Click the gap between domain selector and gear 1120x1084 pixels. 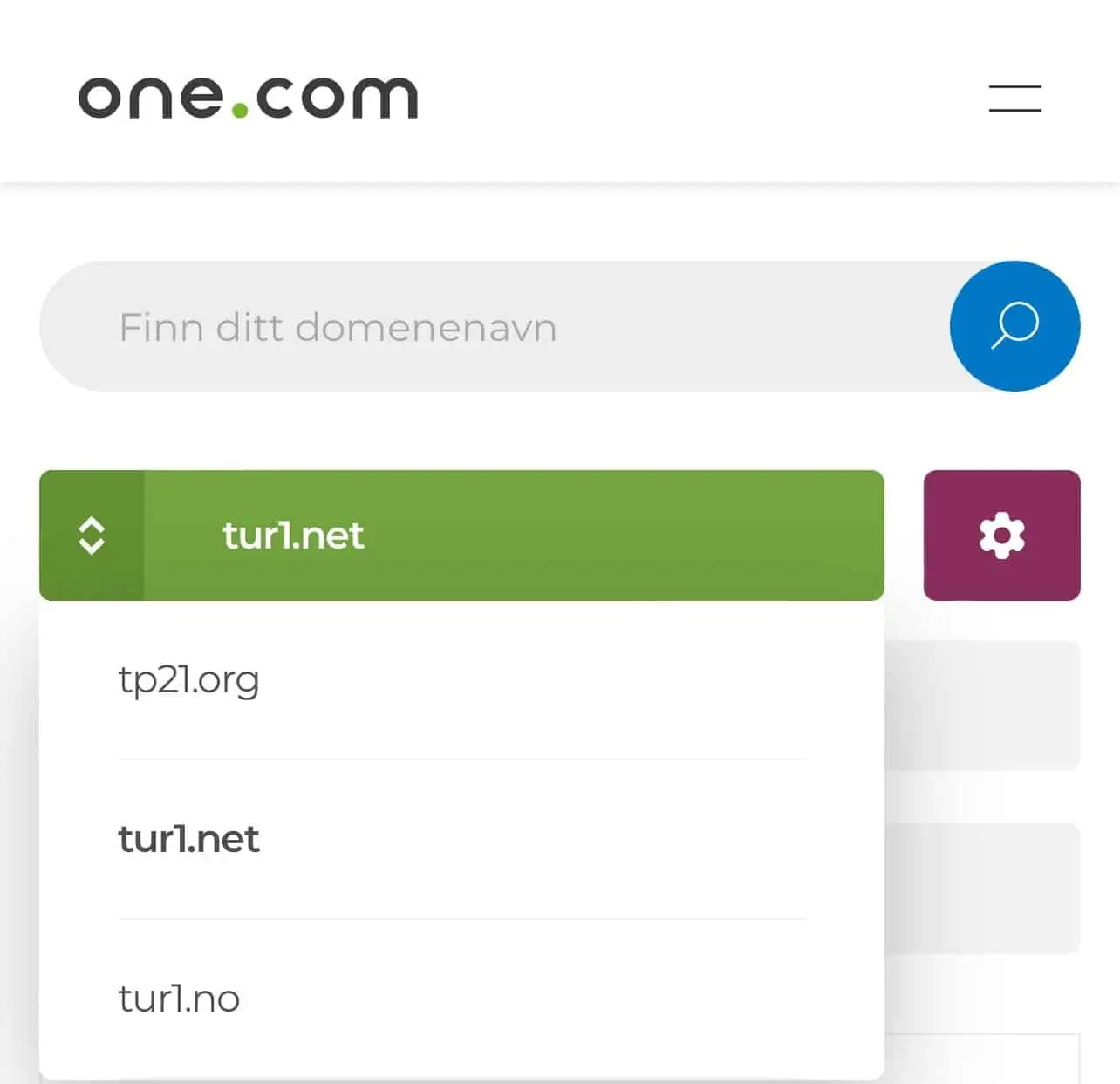click(x=904, y=535)
